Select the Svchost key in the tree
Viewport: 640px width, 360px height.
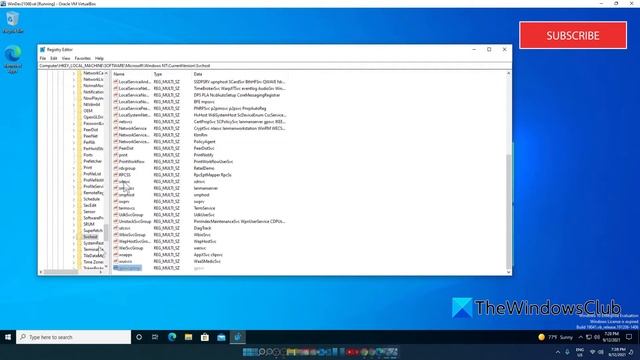point(91,237)
